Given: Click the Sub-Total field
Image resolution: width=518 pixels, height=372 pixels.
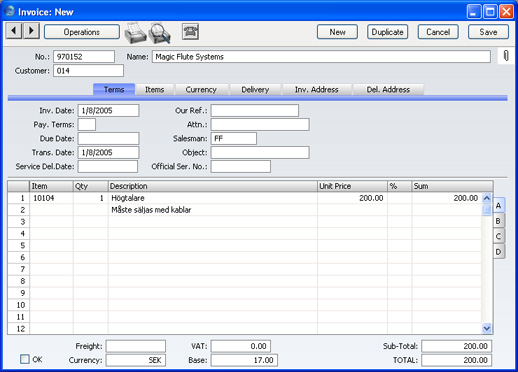Looking at the screenshot, I should click(x=456, y=346).
